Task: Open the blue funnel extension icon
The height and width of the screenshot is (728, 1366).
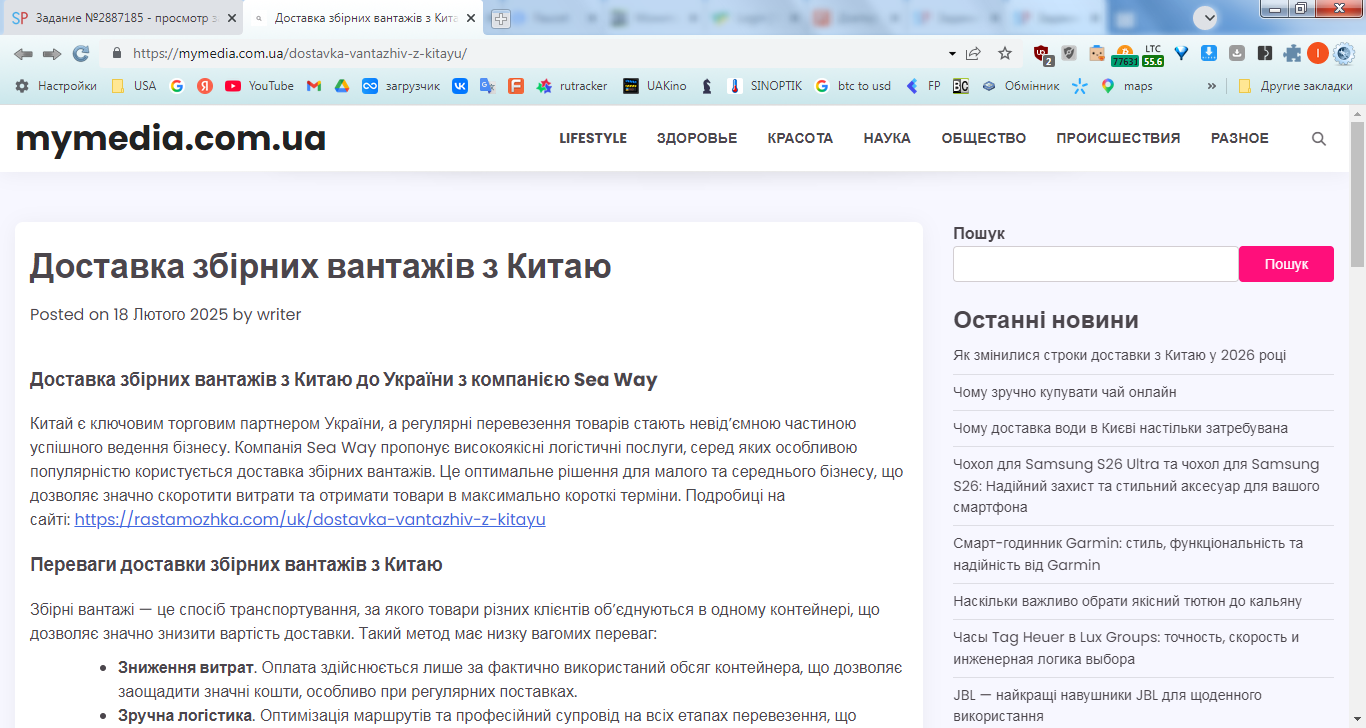Action: pyautogui.click(x=1181, y=54)
